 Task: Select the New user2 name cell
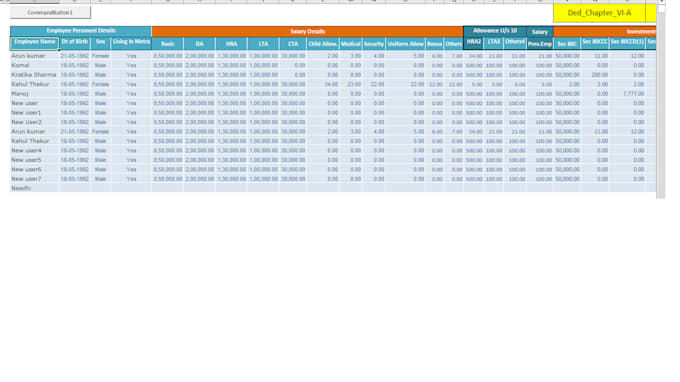[34, 122]
